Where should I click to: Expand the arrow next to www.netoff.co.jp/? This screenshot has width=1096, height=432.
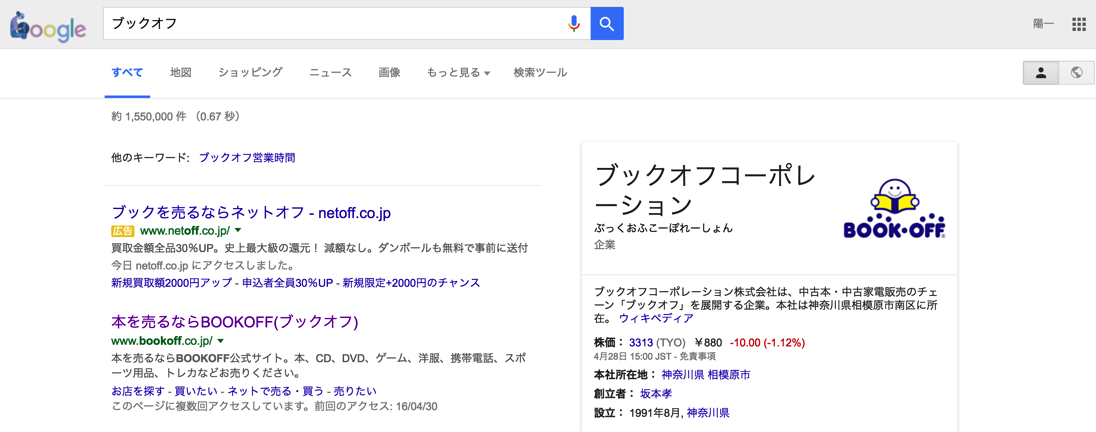(238, 230)
